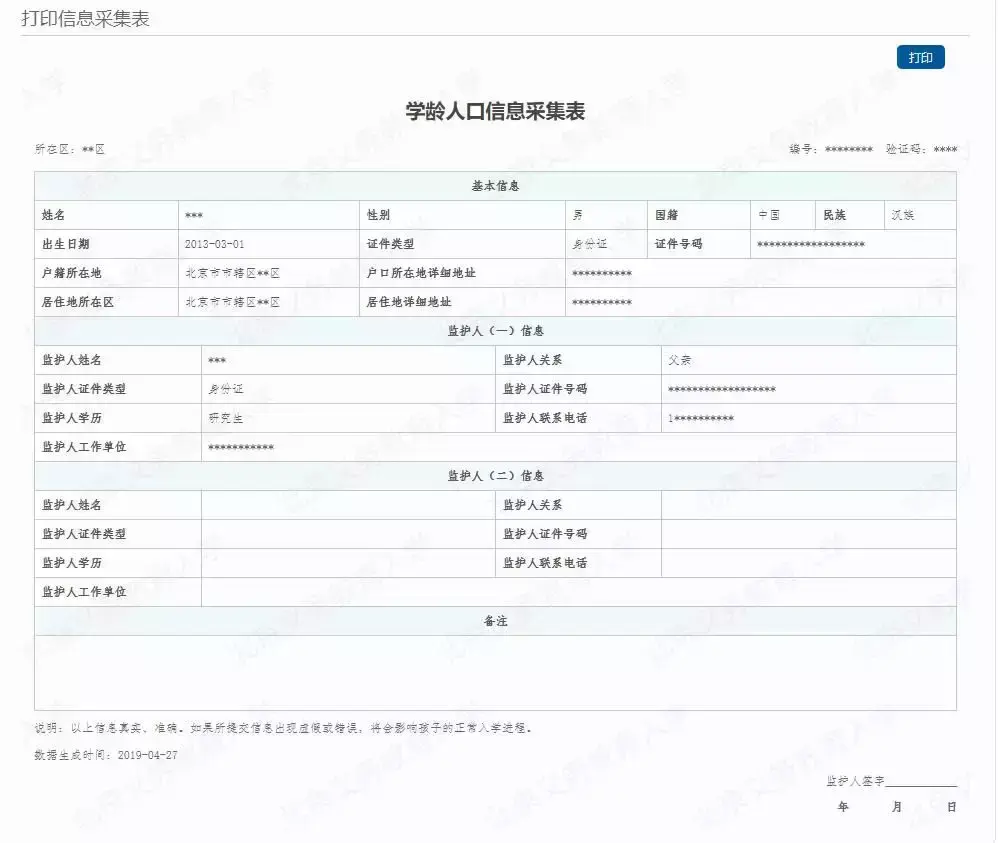Screen dimensions: 998x843
Task: Select the 所在区：**区 text
Action: (x=70, y=149)
